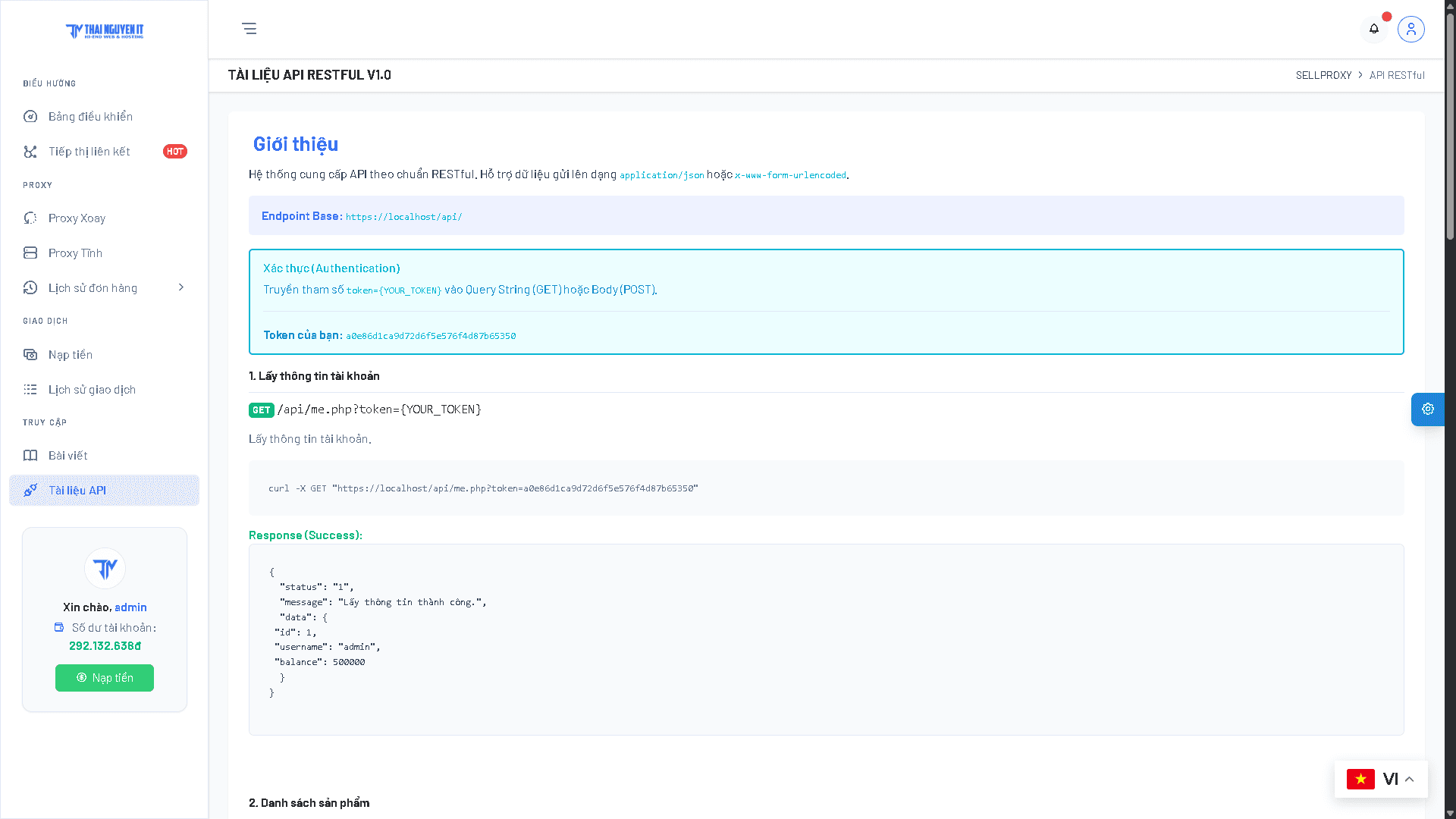Open the notifications bell
The image size is (1456, 819).
point(1374,29)
